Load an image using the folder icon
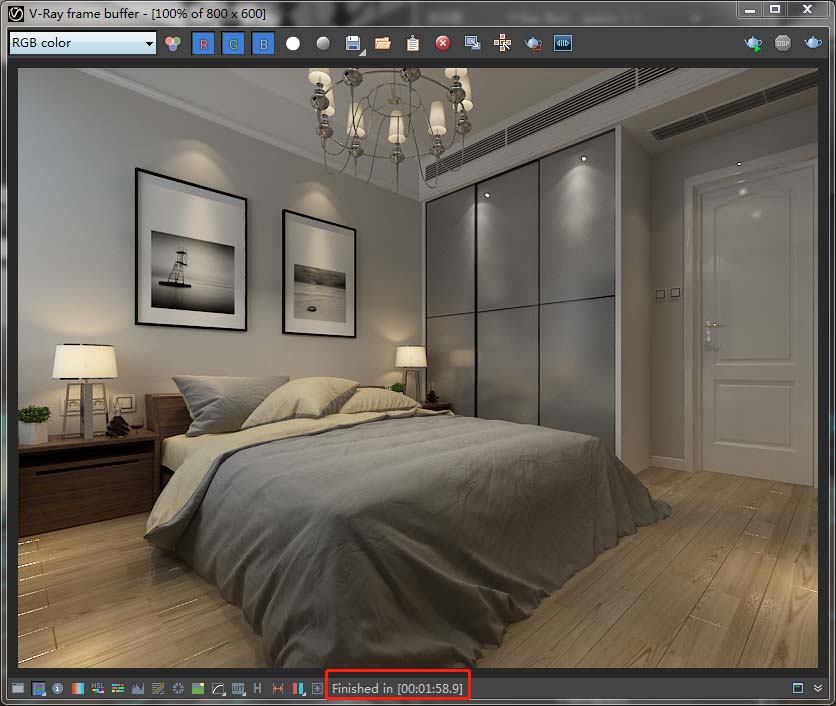836x706 pixels. [383, 44]
